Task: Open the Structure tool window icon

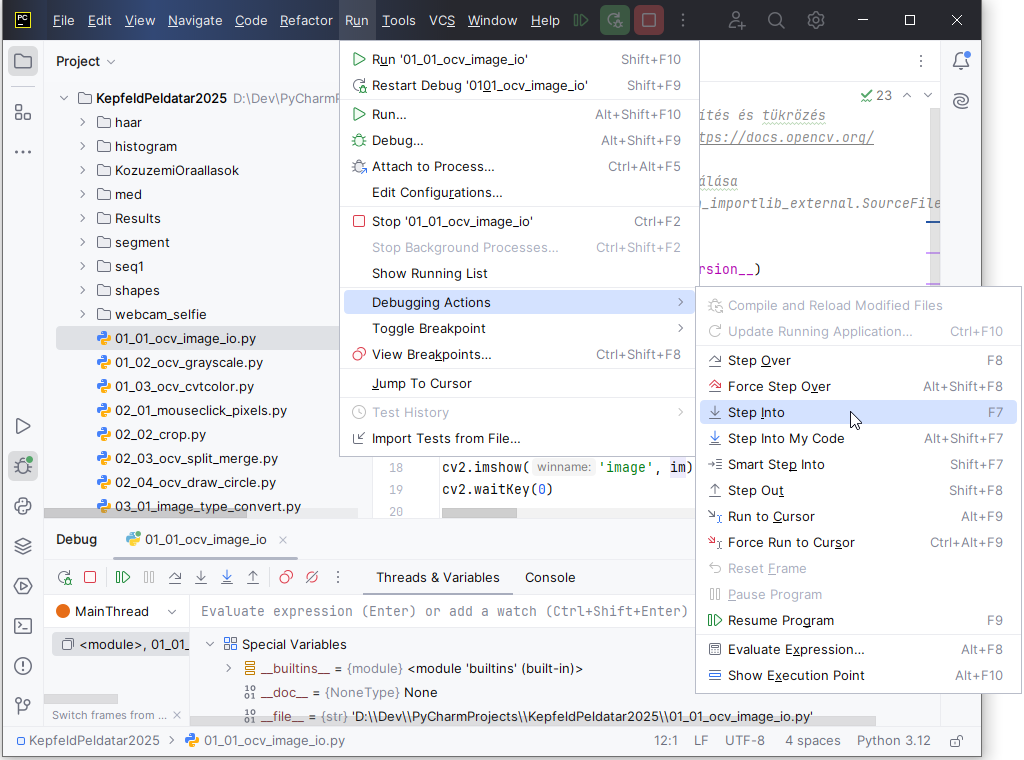Action: [x=23, y=112]
